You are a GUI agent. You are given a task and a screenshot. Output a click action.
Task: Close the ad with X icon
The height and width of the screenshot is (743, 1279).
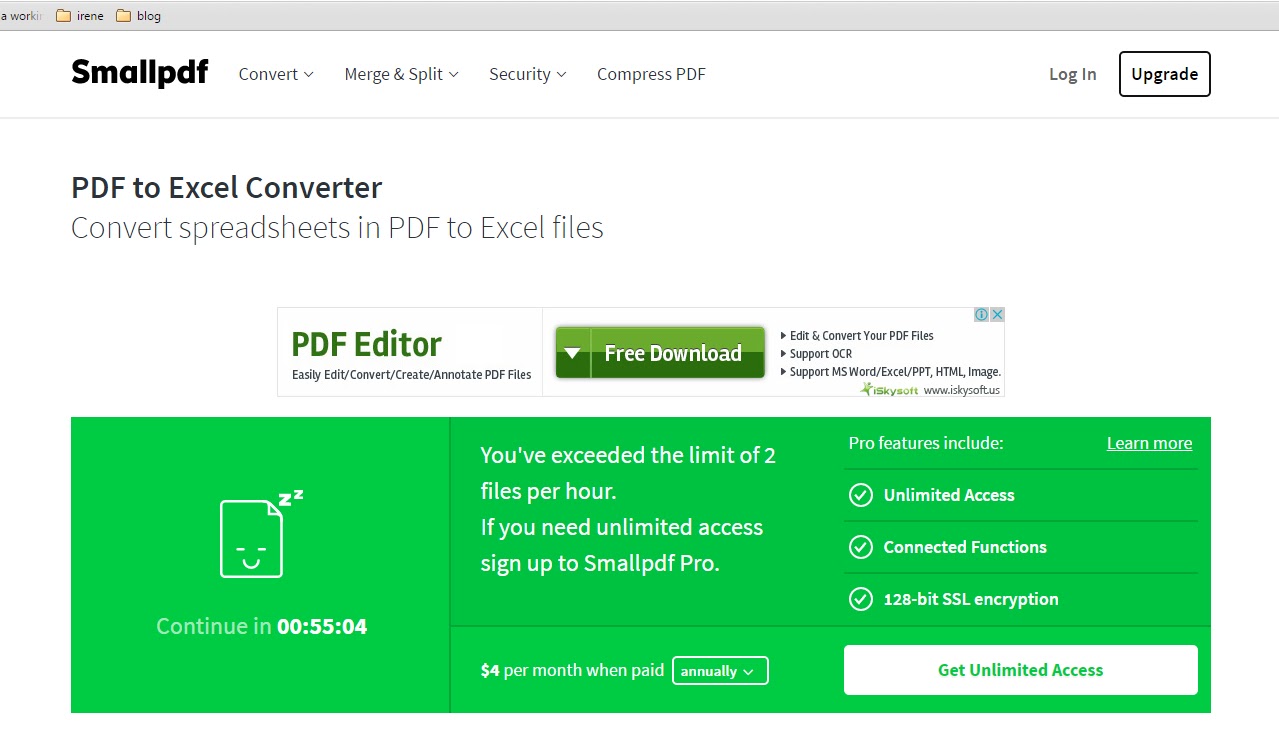pyautogui.click(x=997, y=314)
